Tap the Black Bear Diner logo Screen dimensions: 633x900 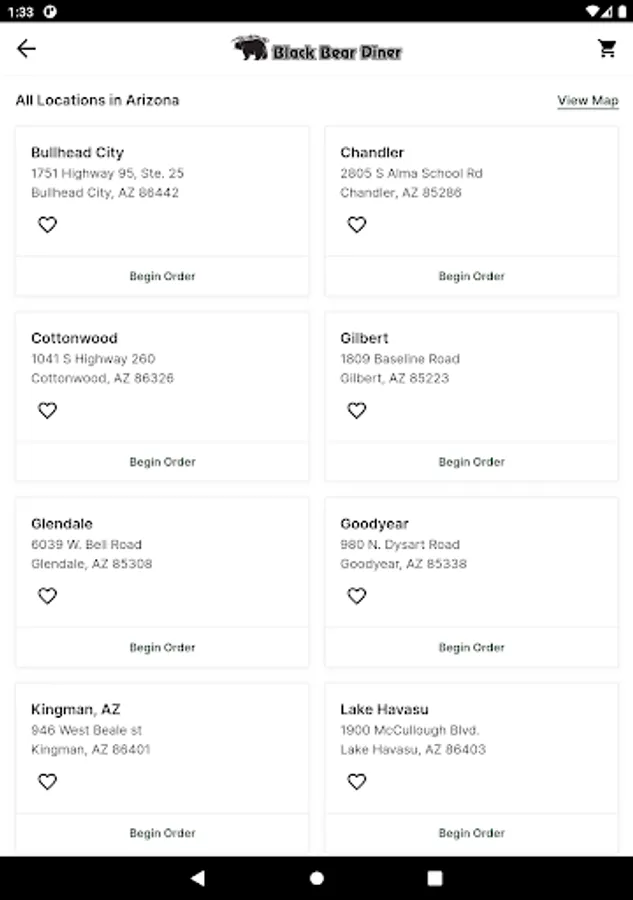(316, 49)
